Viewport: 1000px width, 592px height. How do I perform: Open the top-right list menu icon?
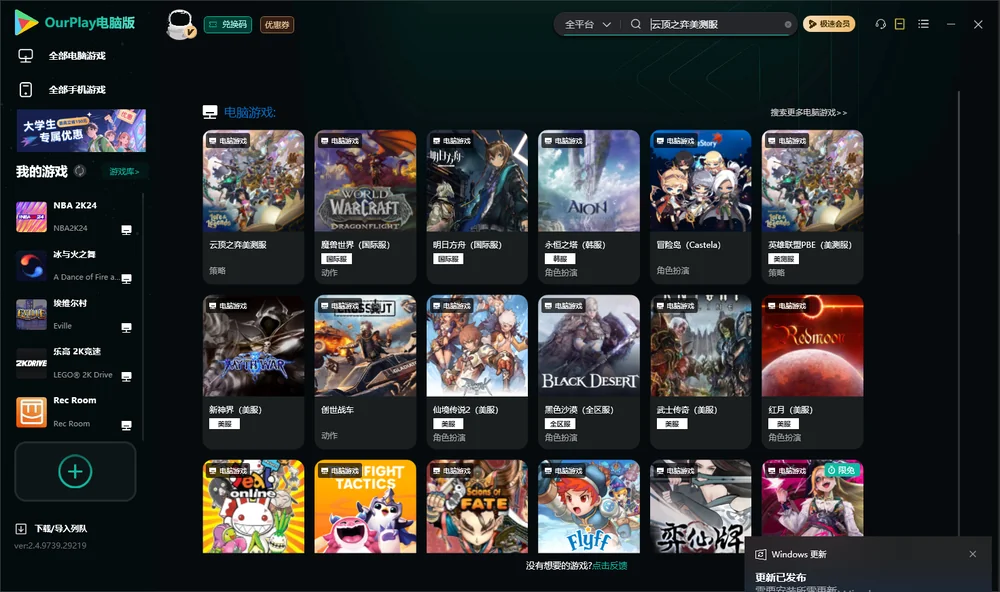[x=923, y=24]
